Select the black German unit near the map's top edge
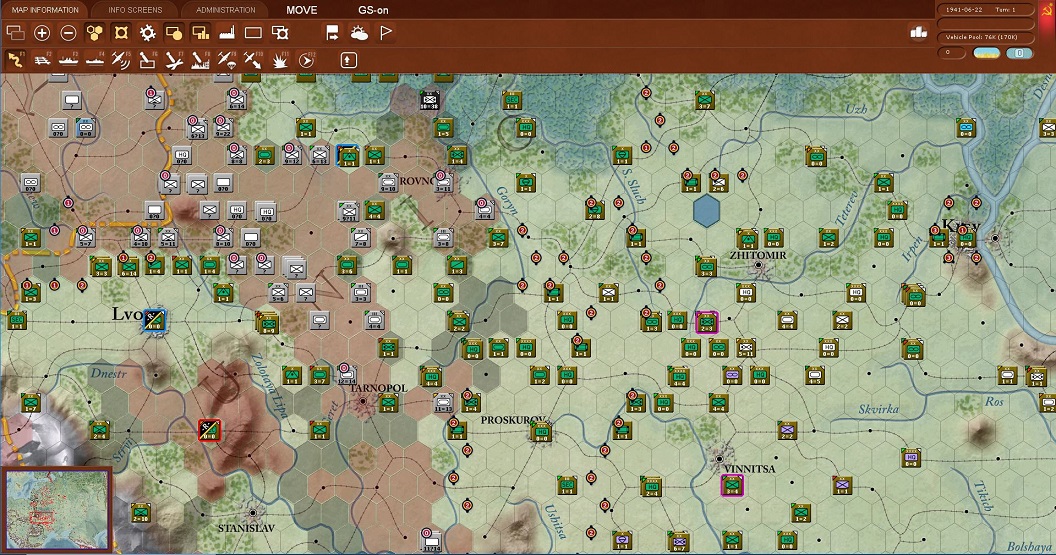This screenshot has width=1056, height=555. 430,101
